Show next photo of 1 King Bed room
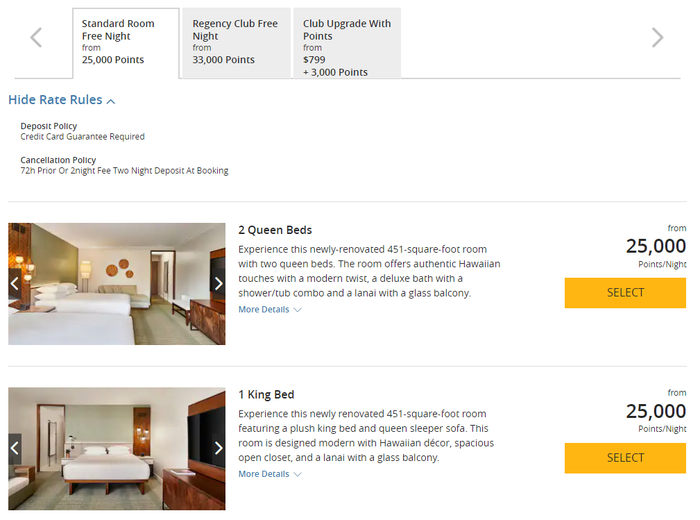Screen dimensions: 700x520 click(x=218, y=448)
